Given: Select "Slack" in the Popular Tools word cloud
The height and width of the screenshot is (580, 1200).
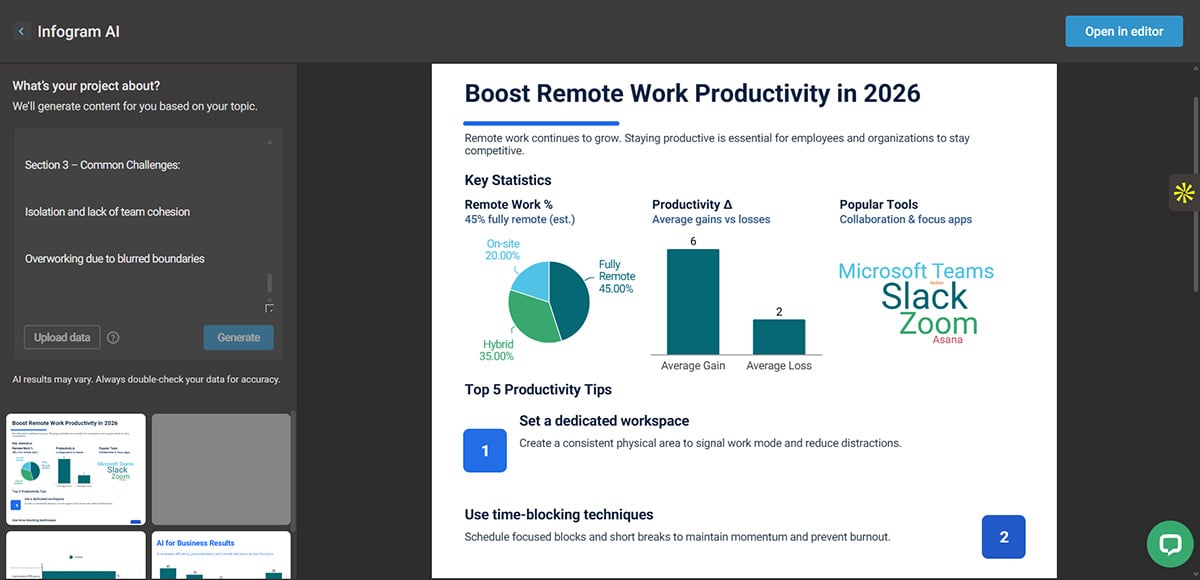Looking at the screenshot, I should click(925, 297).
